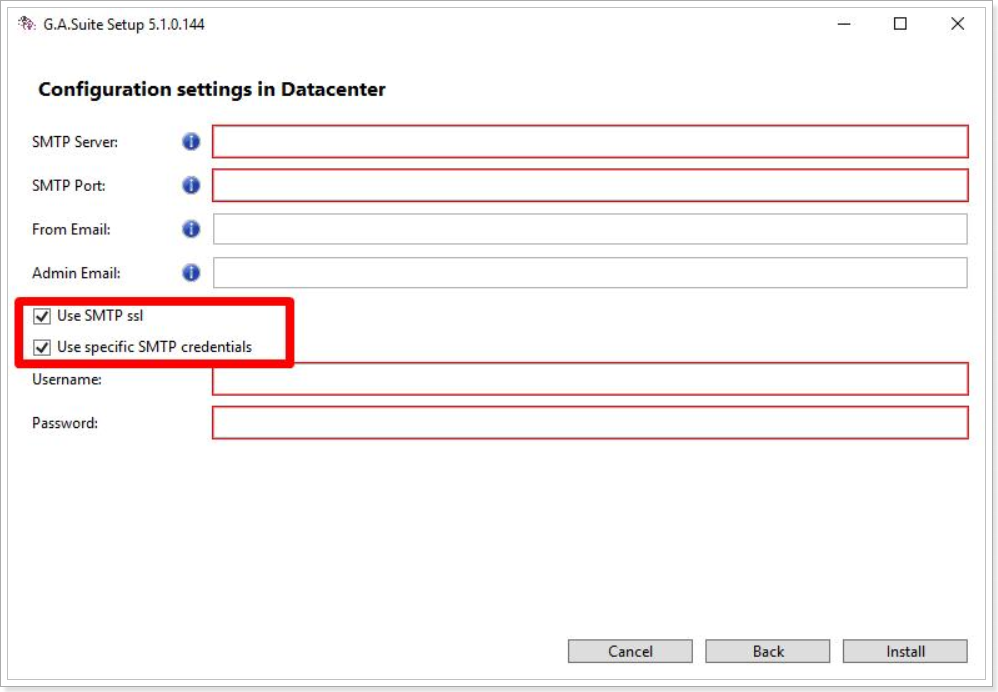
Task: Click the 'Admin Email:' label
Action: click(76, 273)
